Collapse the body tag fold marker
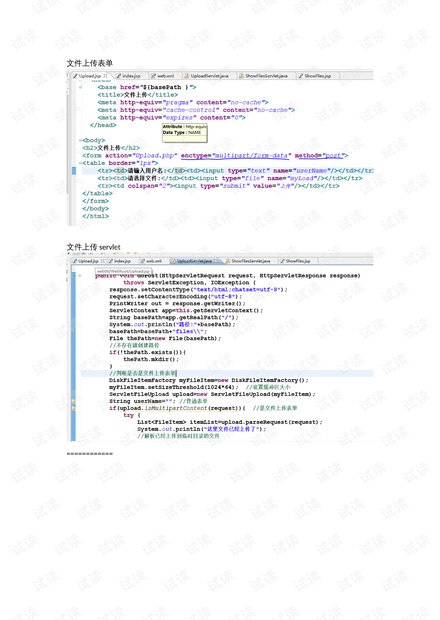440x620 pixels. point(81,140)
